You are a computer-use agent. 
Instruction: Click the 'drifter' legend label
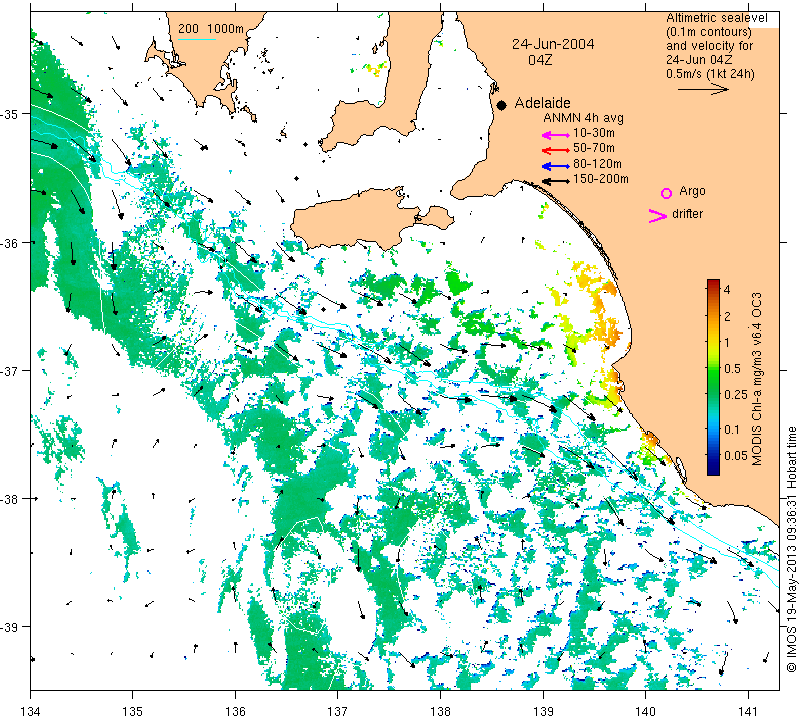click(x=687, y=214)
